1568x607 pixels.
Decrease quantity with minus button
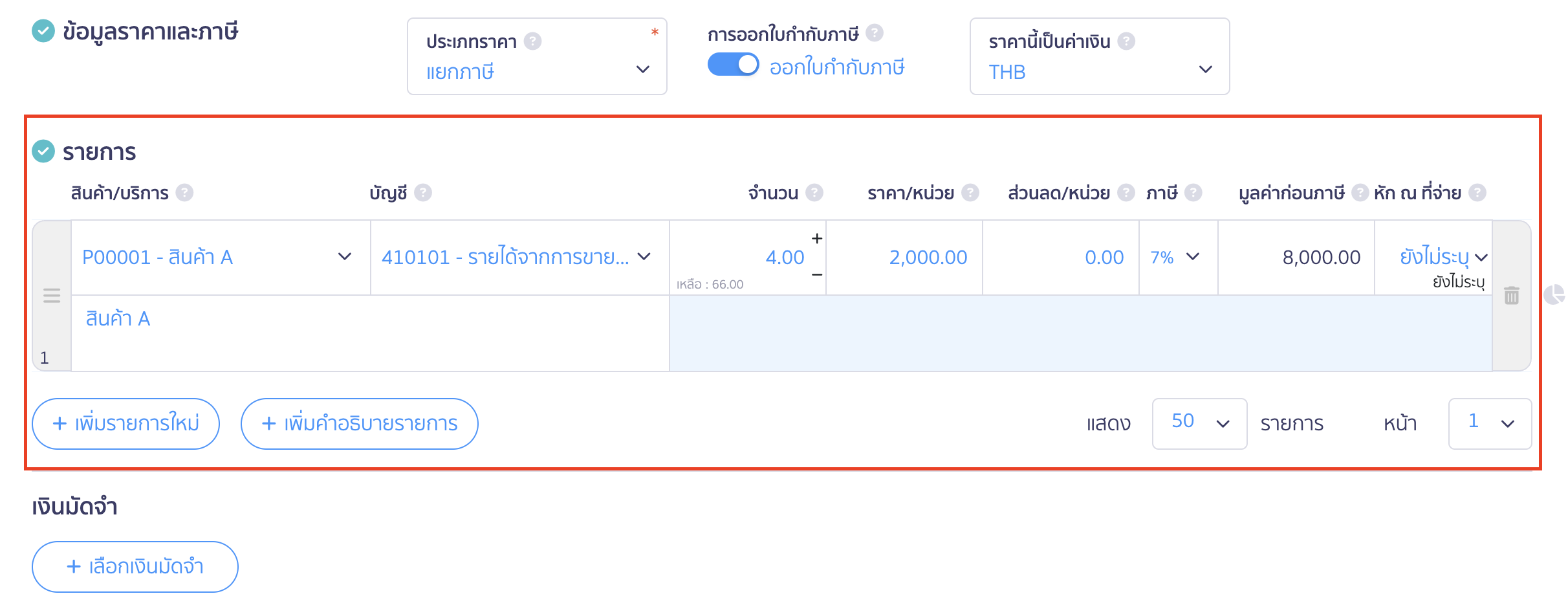[817, 275]
